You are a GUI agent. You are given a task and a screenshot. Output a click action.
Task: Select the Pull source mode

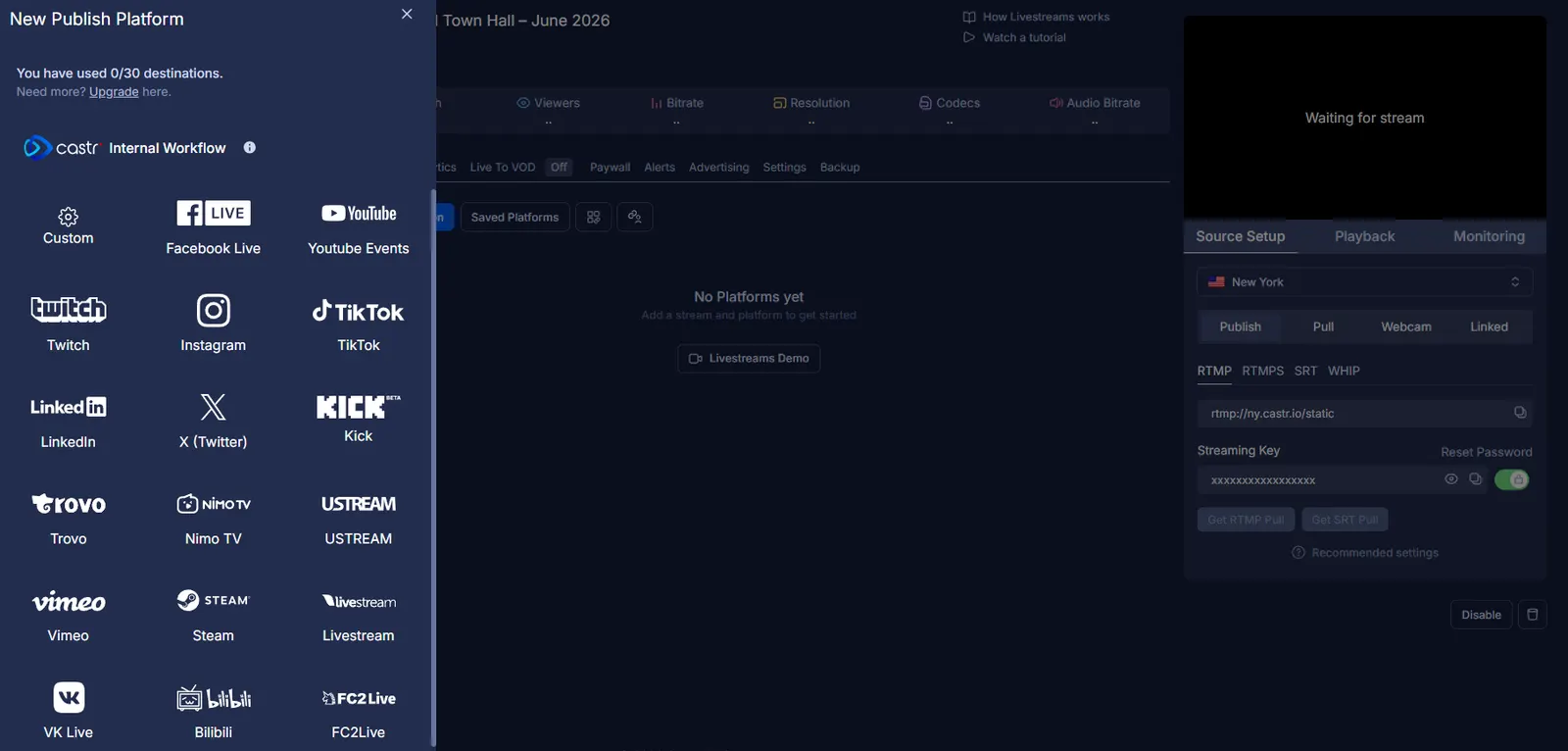coord(1323,326)
